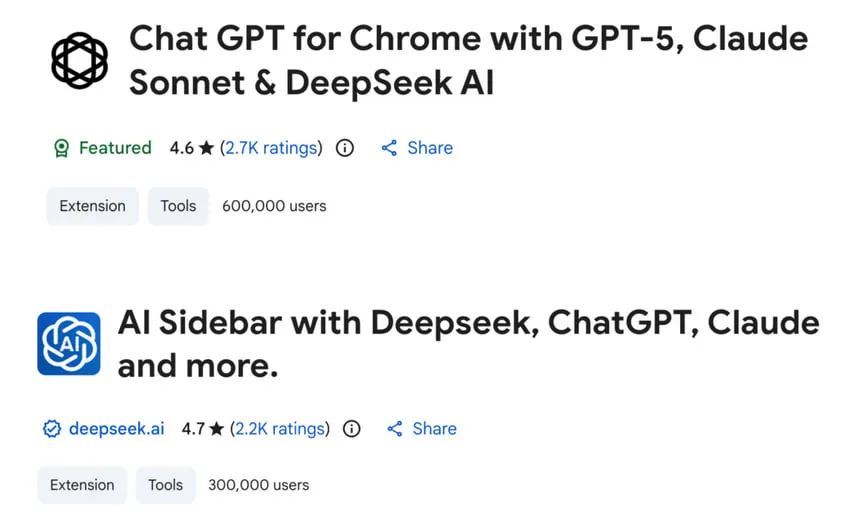867x526 pixels.
Task: Click Share text for Chat GPT extension
Action: coord(430,148)
